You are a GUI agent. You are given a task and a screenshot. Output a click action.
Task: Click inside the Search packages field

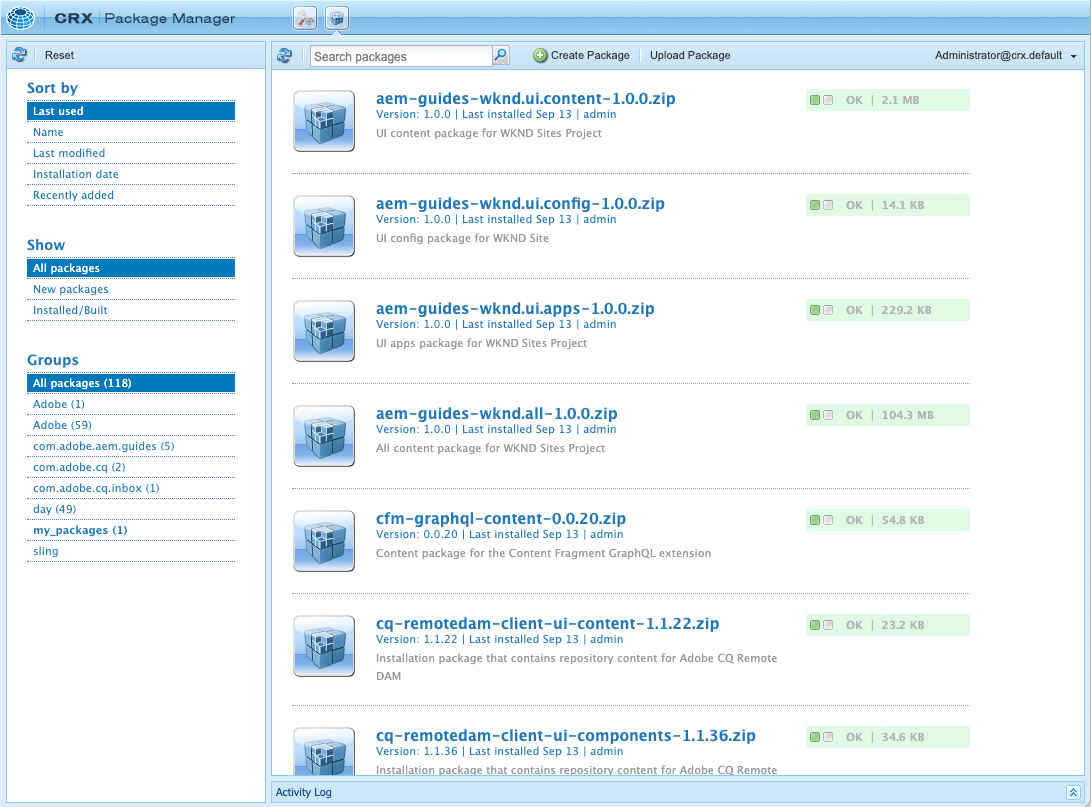[x=400, y=56]
